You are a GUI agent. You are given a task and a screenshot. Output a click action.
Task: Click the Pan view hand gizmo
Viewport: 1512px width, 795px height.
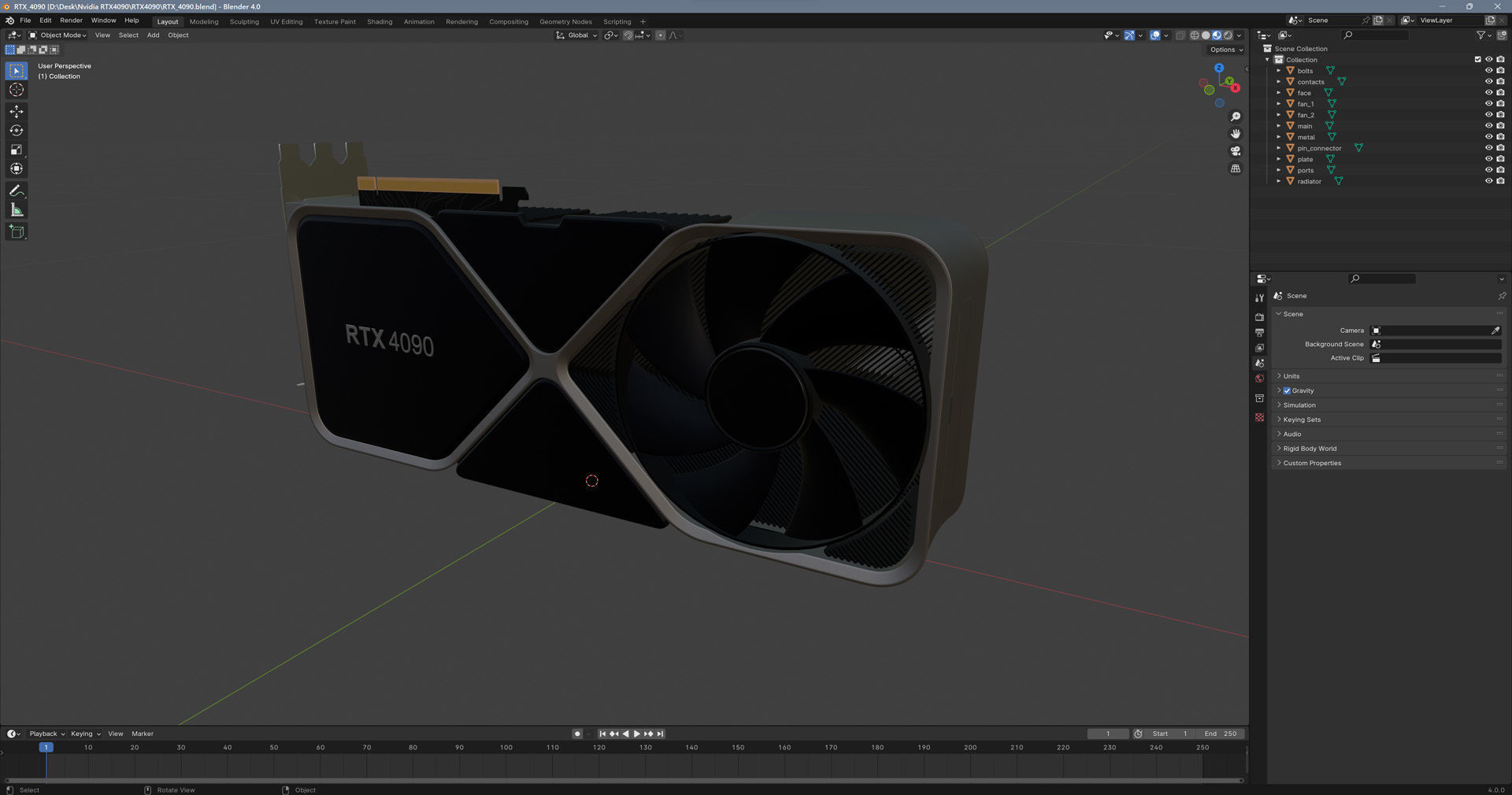(x=1236, y=134)
